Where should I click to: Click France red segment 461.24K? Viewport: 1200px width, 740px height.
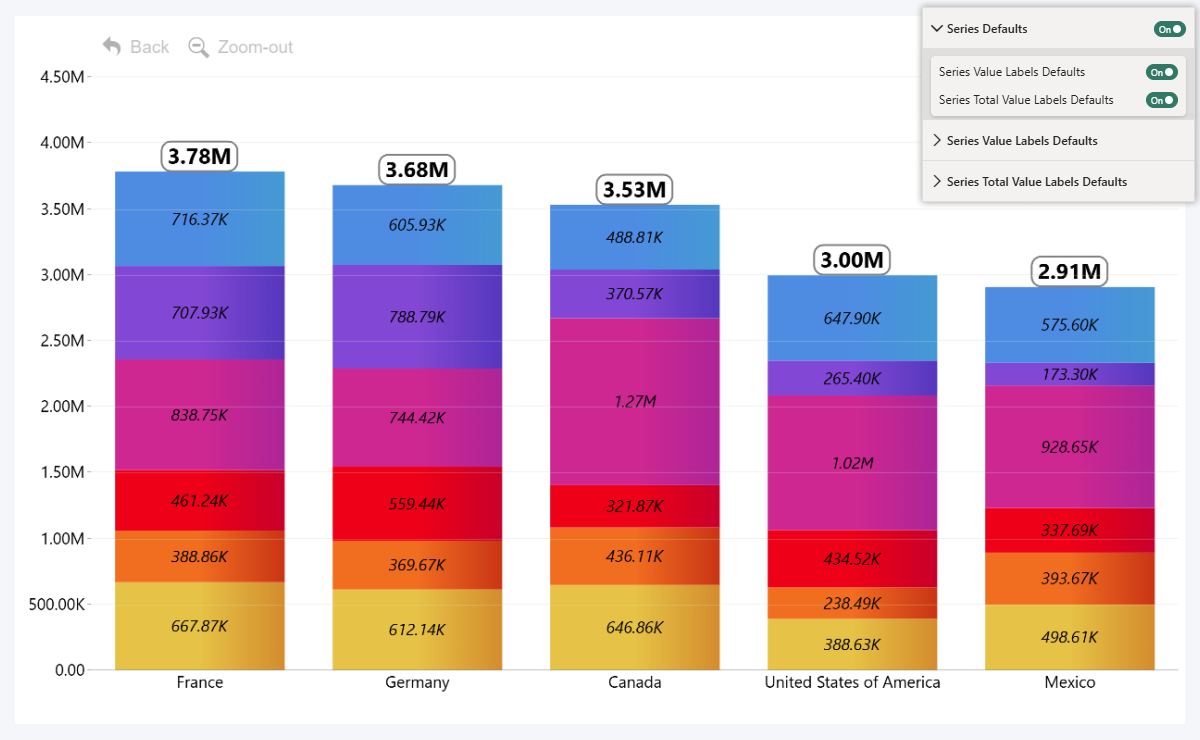click(200, 501)
